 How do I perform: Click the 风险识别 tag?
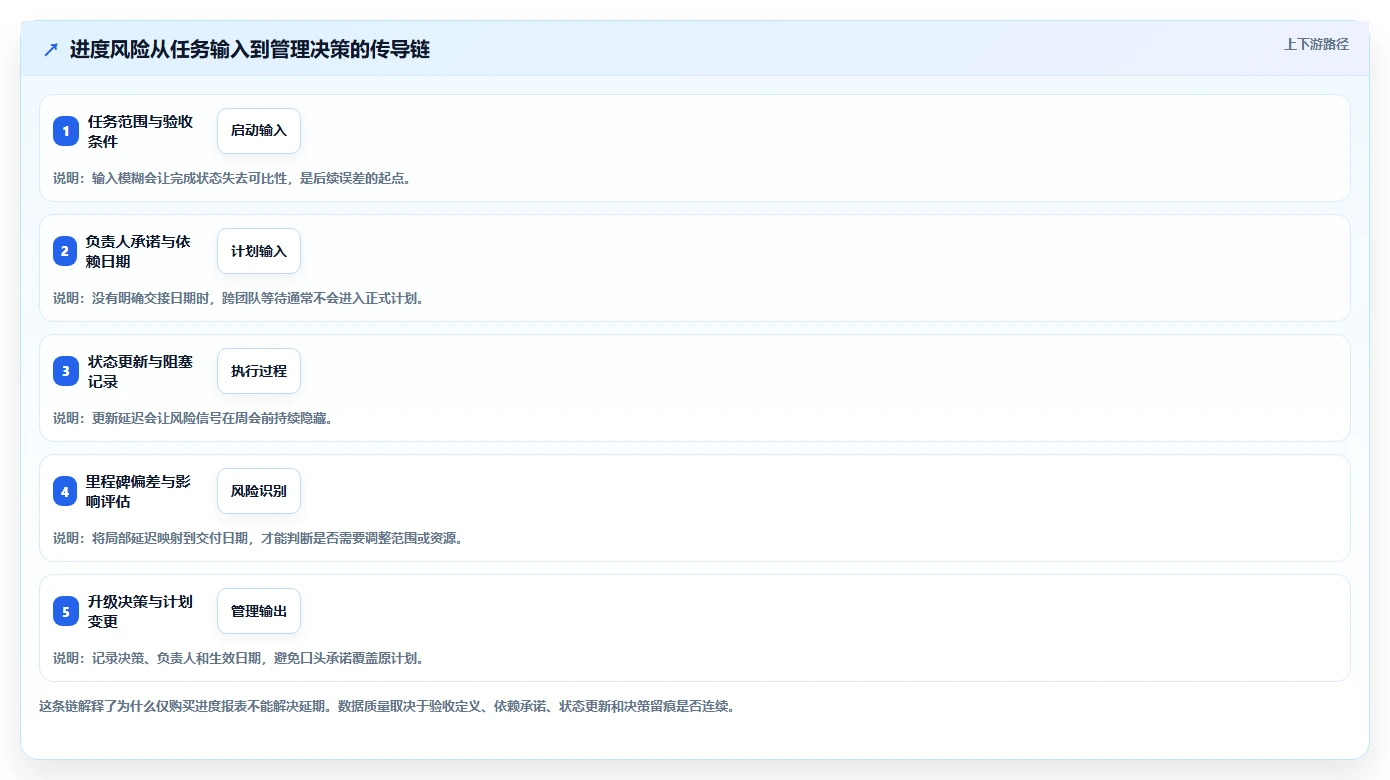click(x=259, y=491)
